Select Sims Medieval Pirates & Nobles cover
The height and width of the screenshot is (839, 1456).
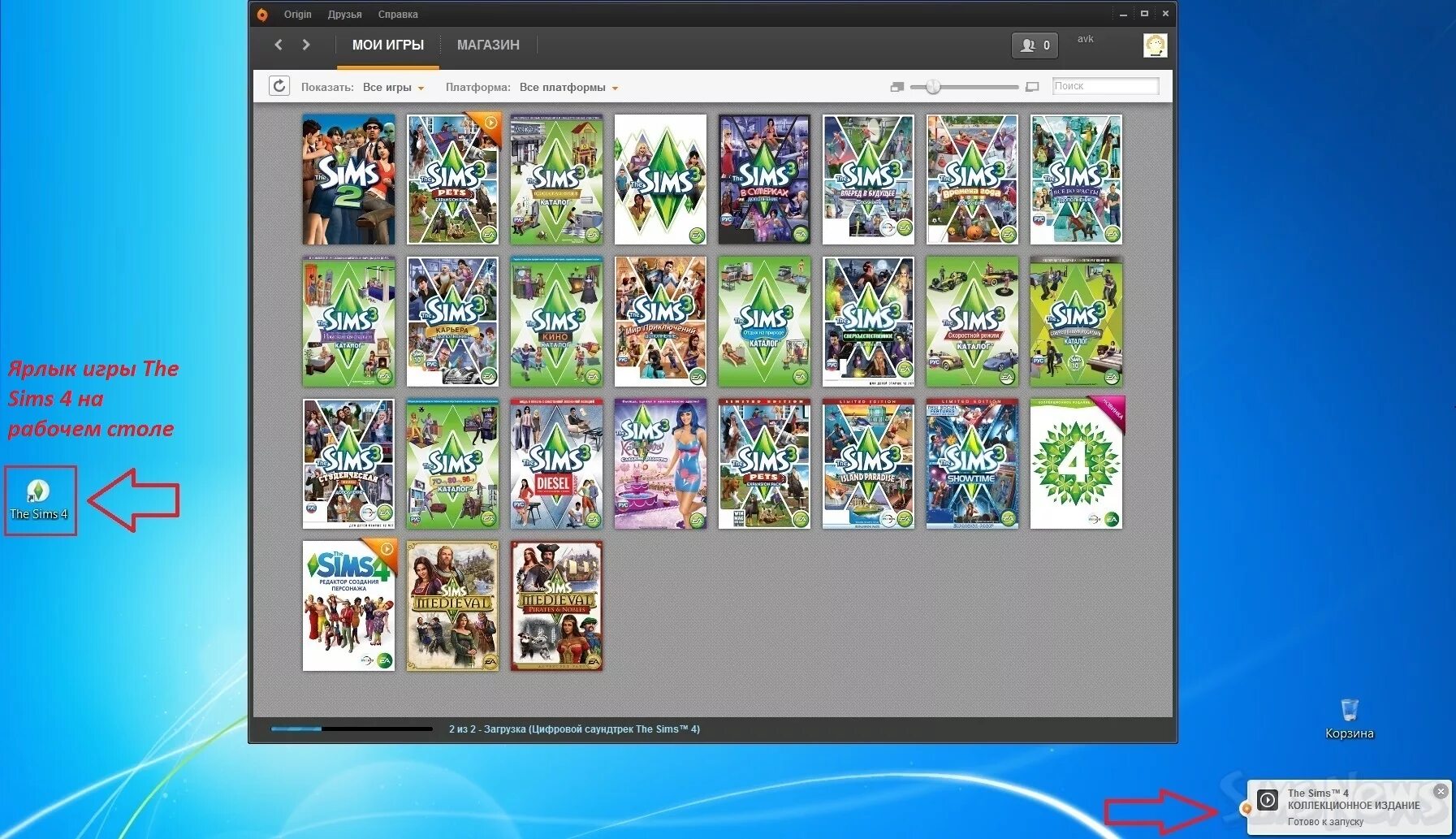pyautogui.click(x=556, y=606)
